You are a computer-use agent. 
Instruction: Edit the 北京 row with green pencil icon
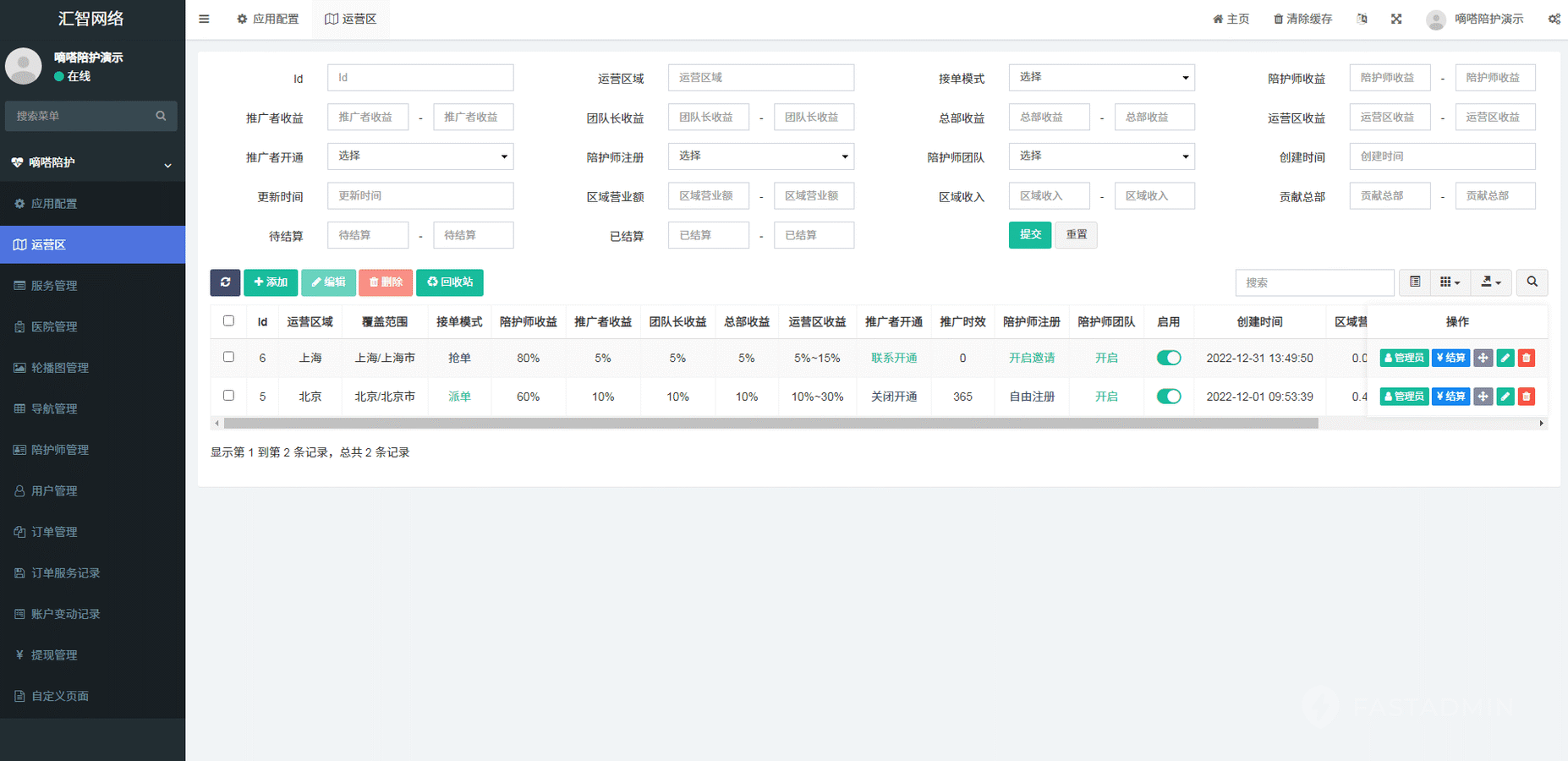[1505, 397]
